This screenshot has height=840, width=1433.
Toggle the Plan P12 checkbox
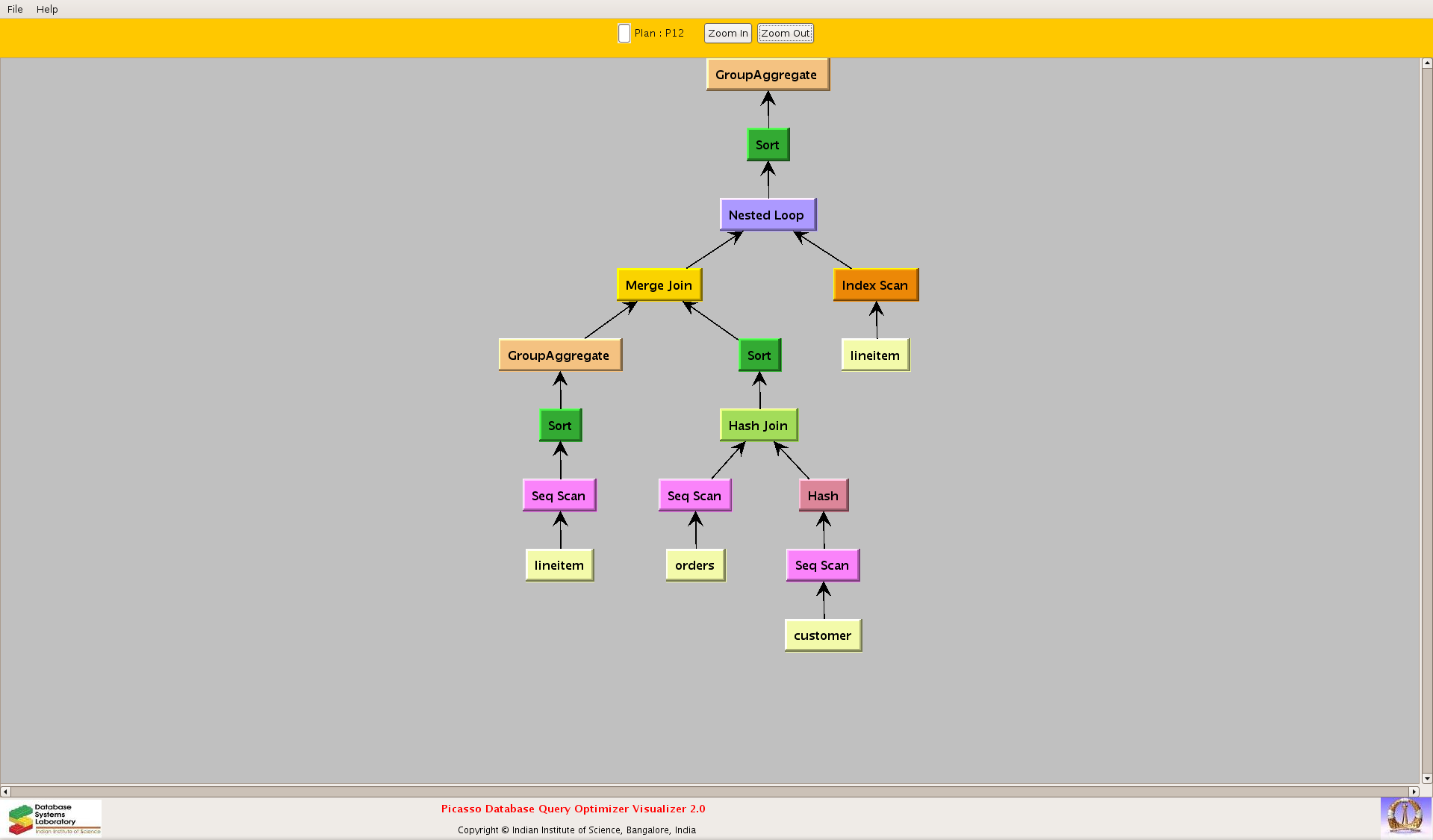tap(624, 34)
